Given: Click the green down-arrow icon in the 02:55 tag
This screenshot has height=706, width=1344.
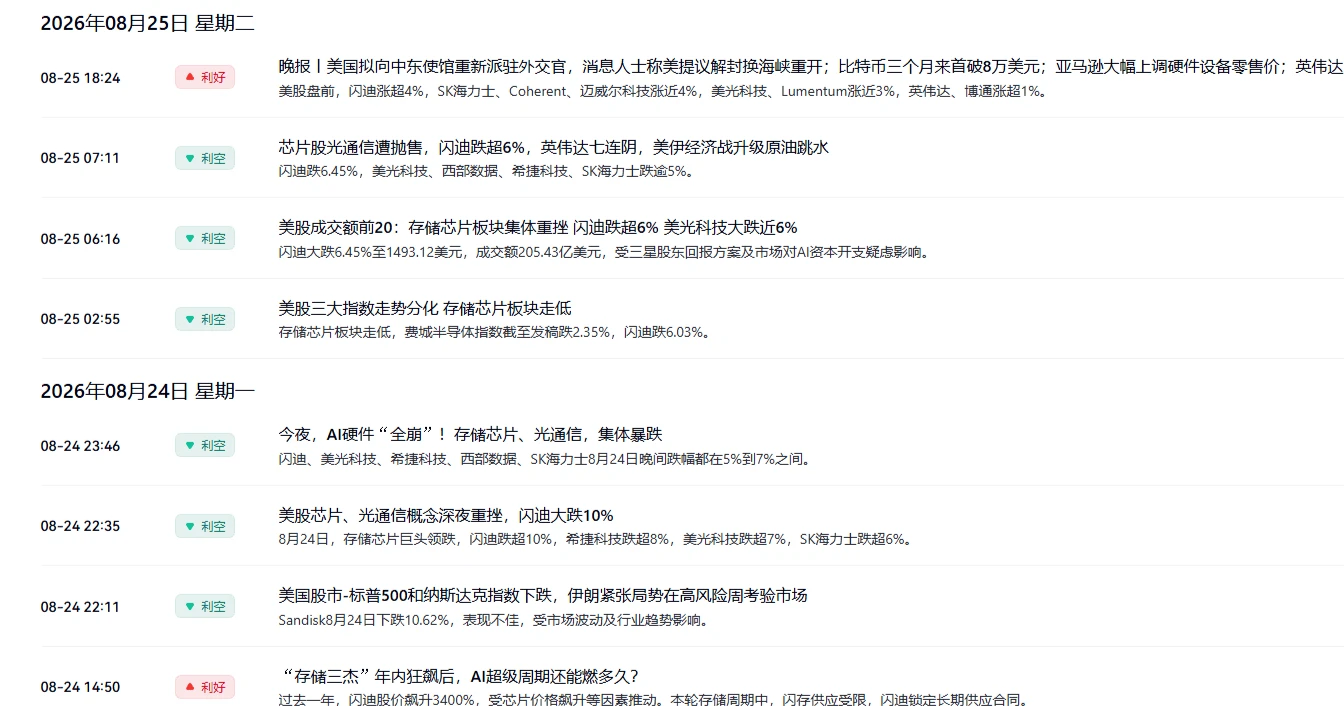Looking at the screenshot, I should click(190, 319).
